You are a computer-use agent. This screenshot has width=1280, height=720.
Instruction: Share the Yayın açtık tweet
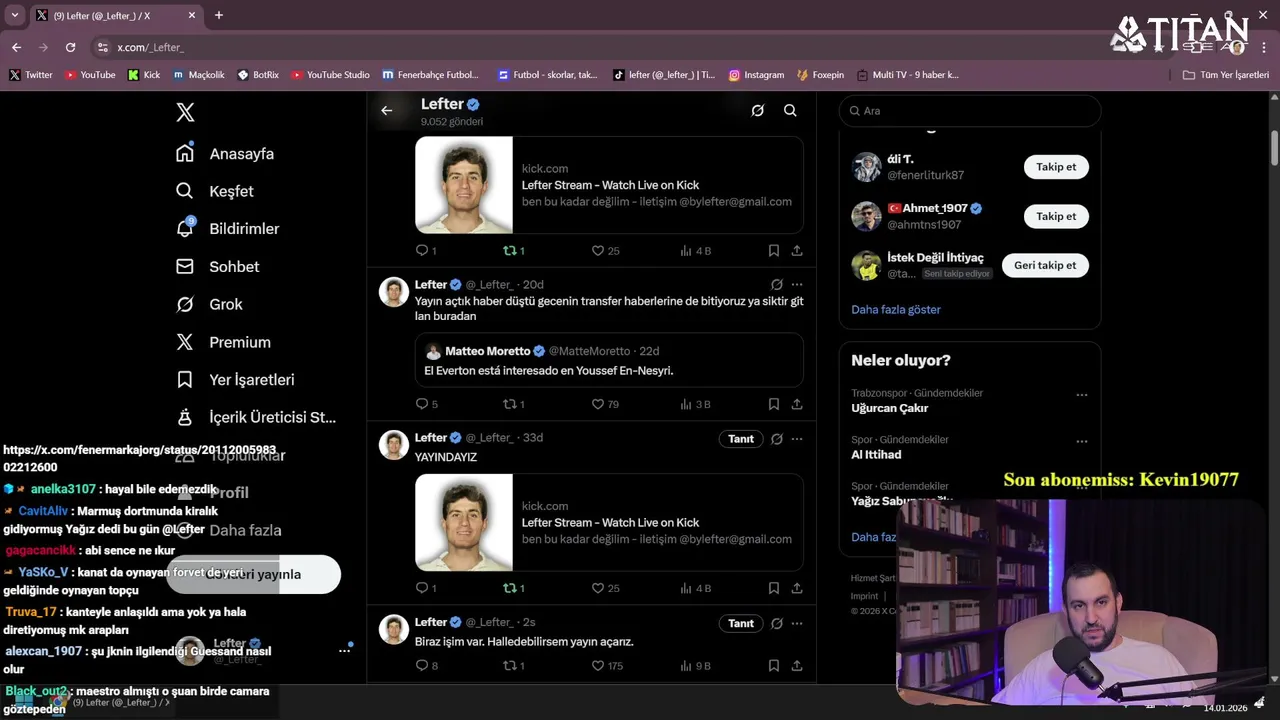[x=797, y=404]
